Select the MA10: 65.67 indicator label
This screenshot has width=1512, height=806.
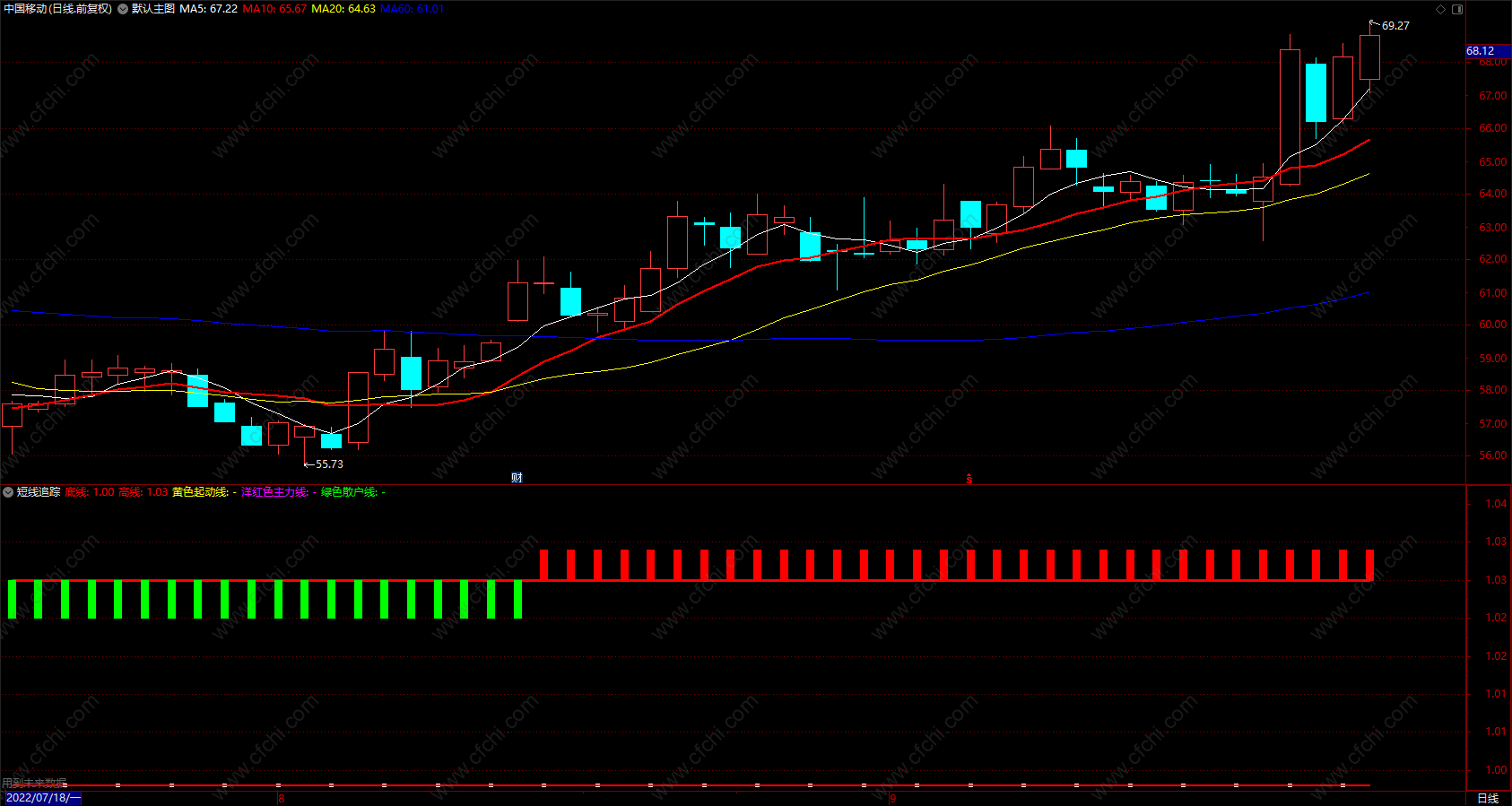coord(274,9)
